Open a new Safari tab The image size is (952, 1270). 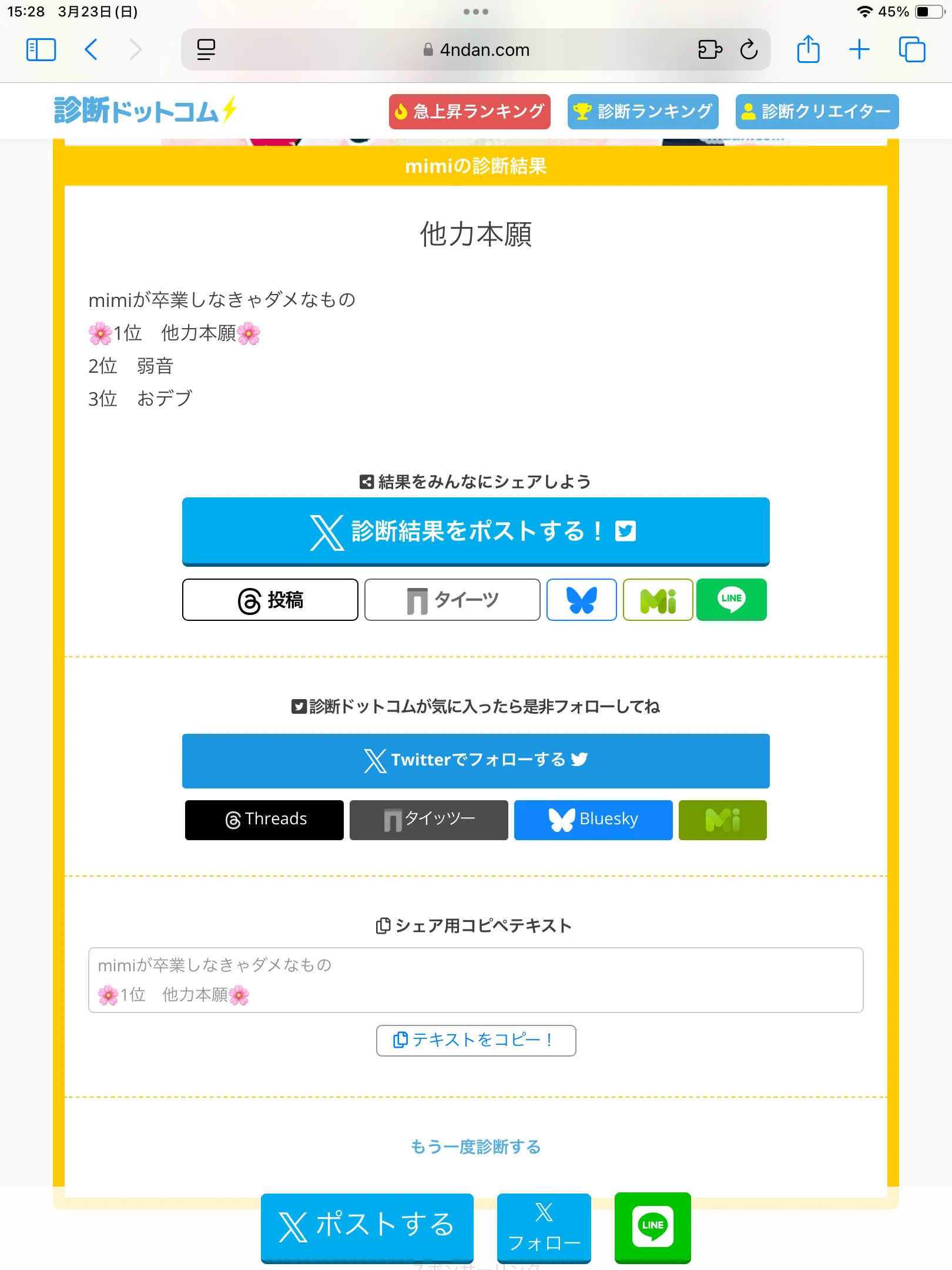tap(859, 49)
